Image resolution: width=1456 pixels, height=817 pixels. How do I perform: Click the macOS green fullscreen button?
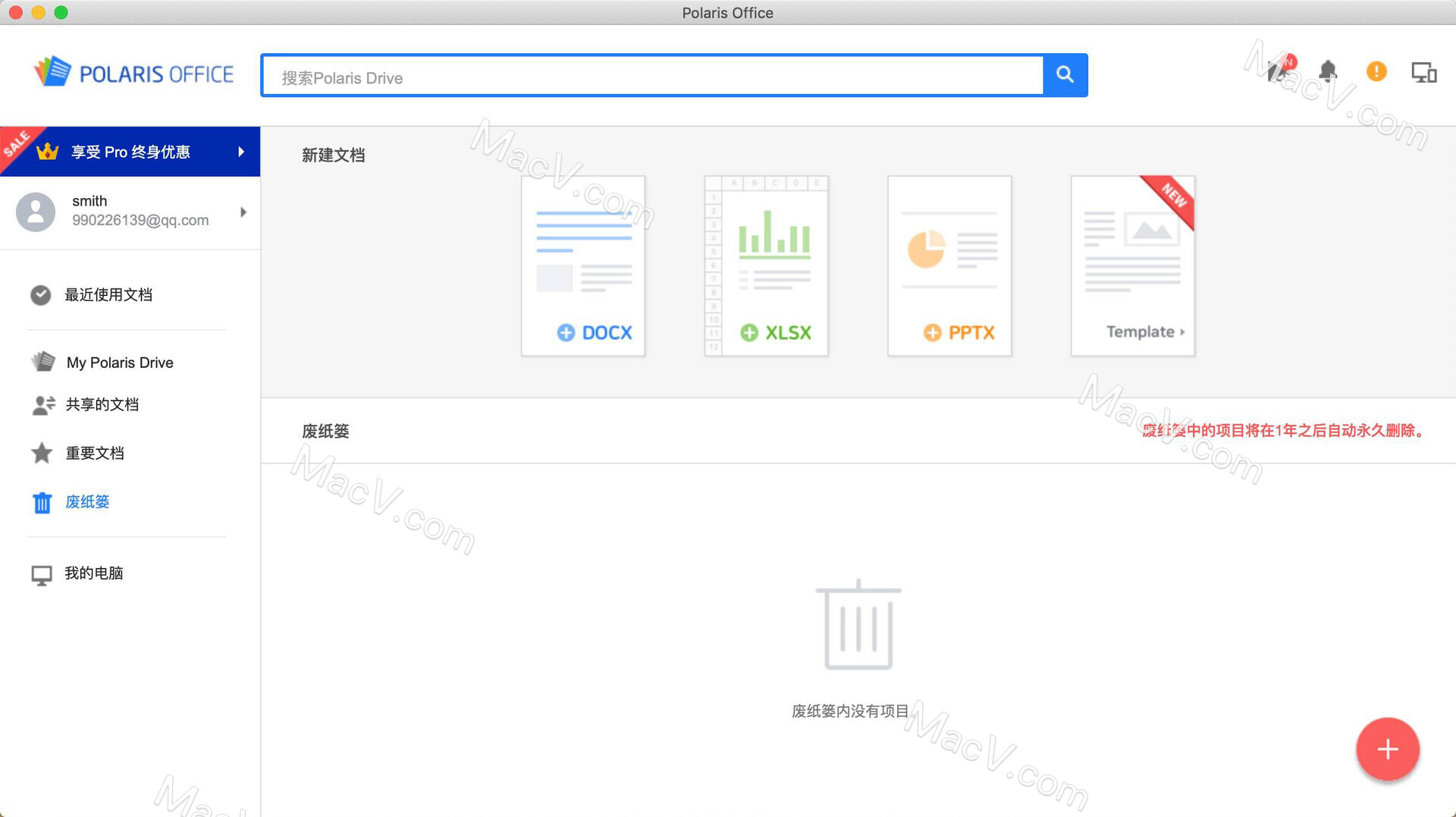pos(61,12)
